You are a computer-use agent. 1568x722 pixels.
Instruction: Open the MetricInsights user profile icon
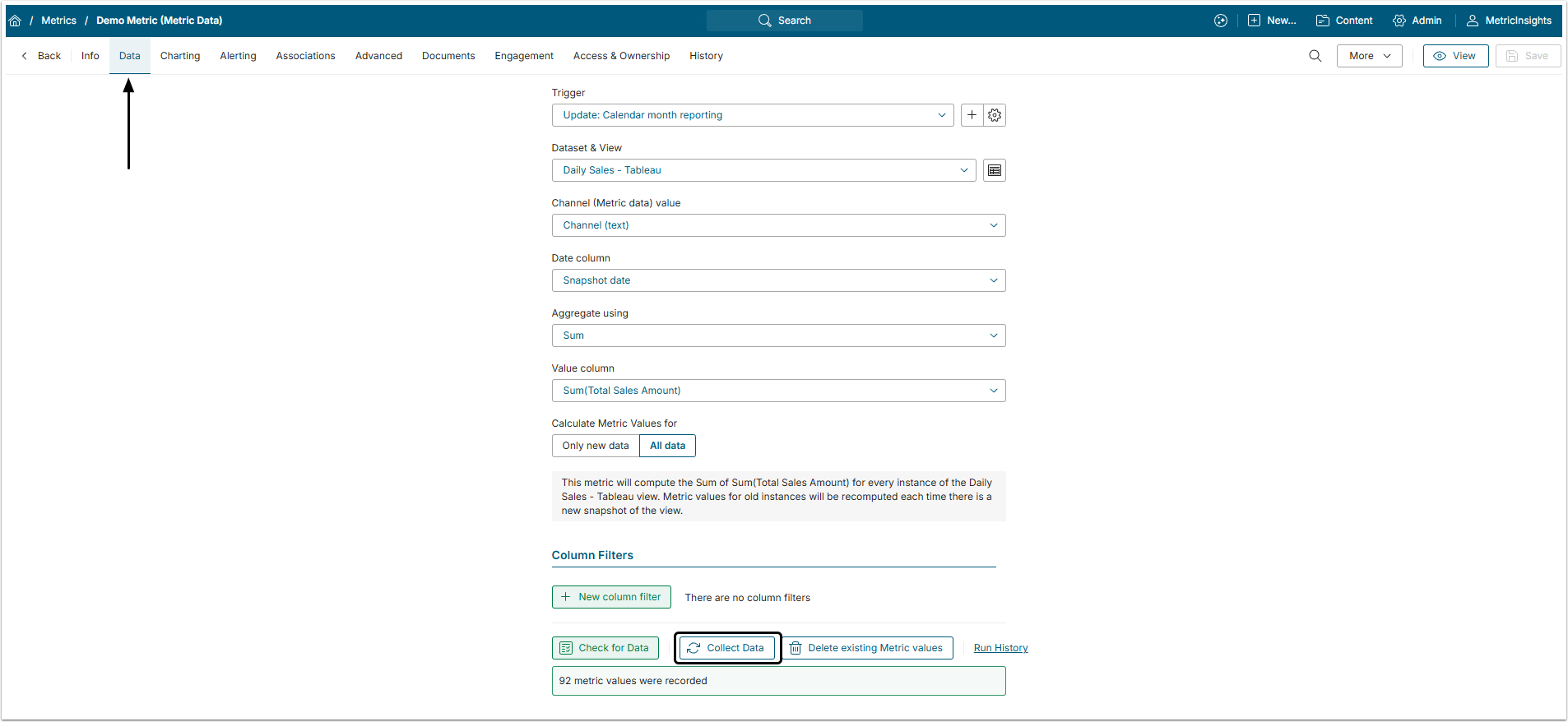point(1473,21)
